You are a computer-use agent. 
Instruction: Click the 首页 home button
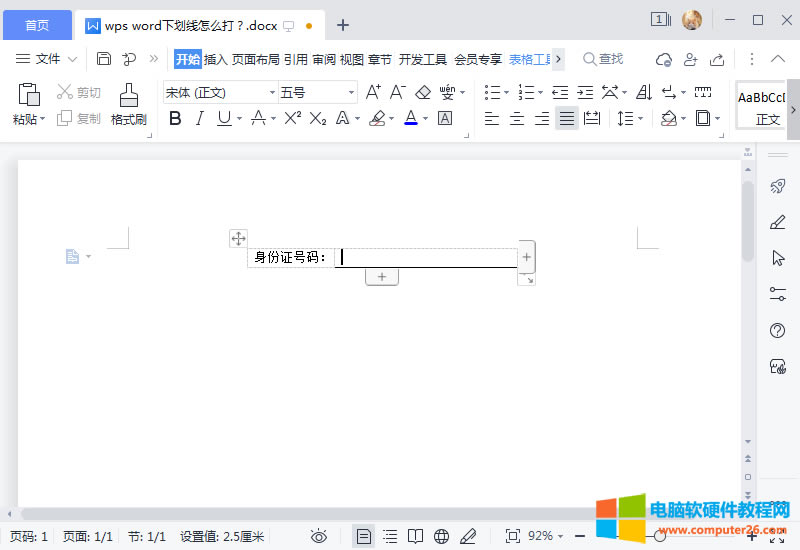36,25
